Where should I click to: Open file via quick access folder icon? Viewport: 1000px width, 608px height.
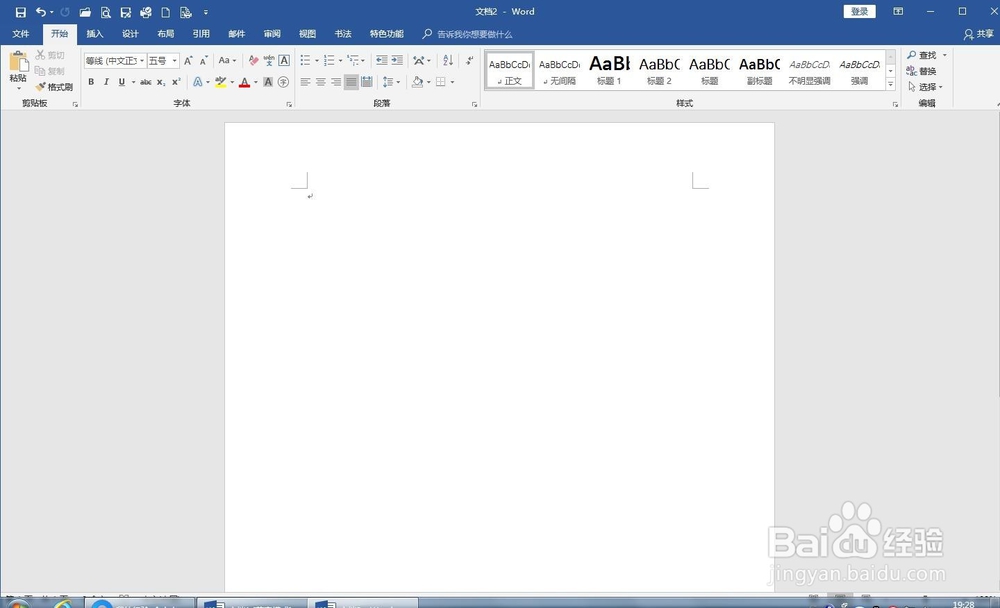[85, 12]
